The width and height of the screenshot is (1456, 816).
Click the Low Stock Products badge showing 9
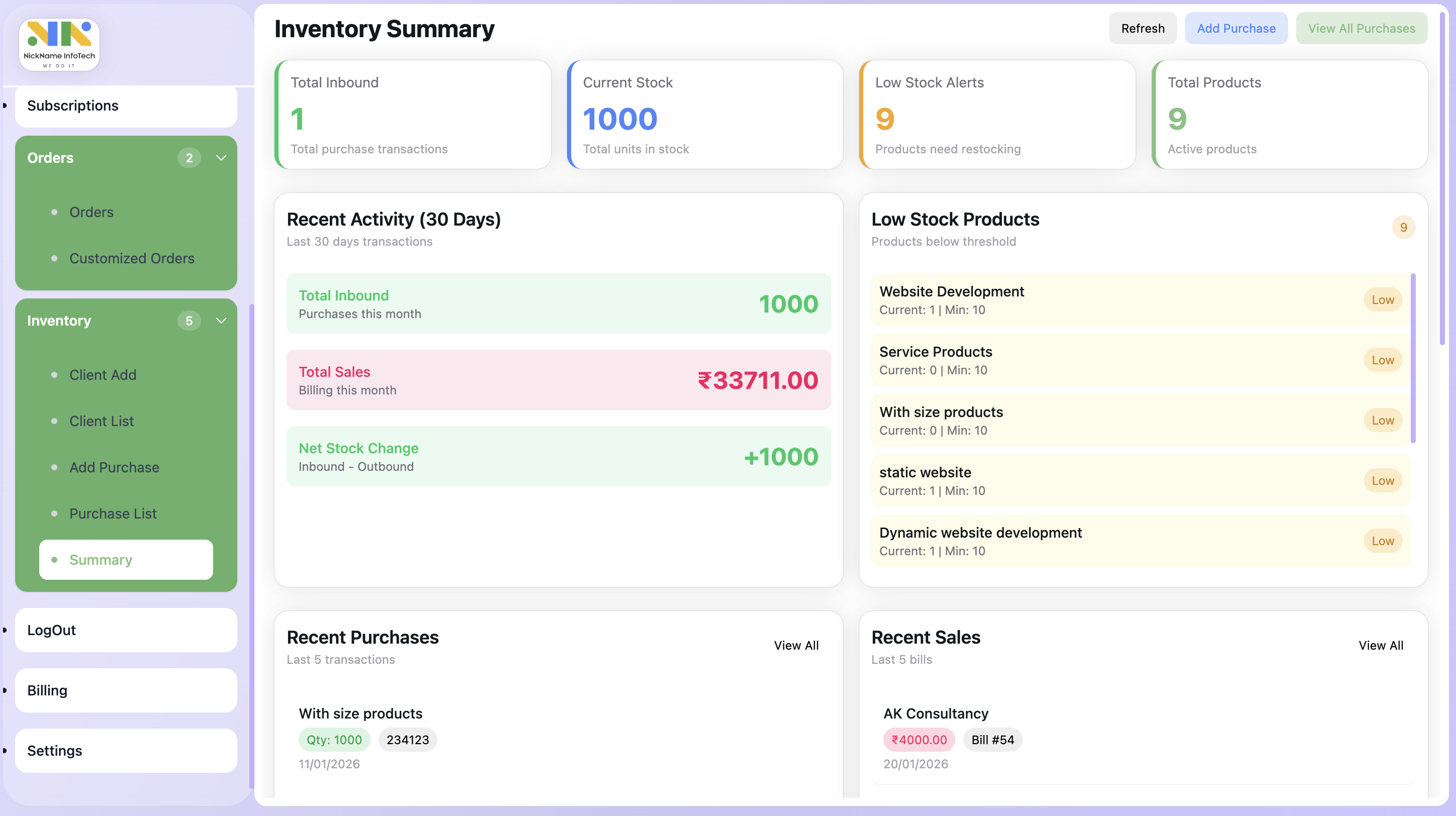[1404, 227]
